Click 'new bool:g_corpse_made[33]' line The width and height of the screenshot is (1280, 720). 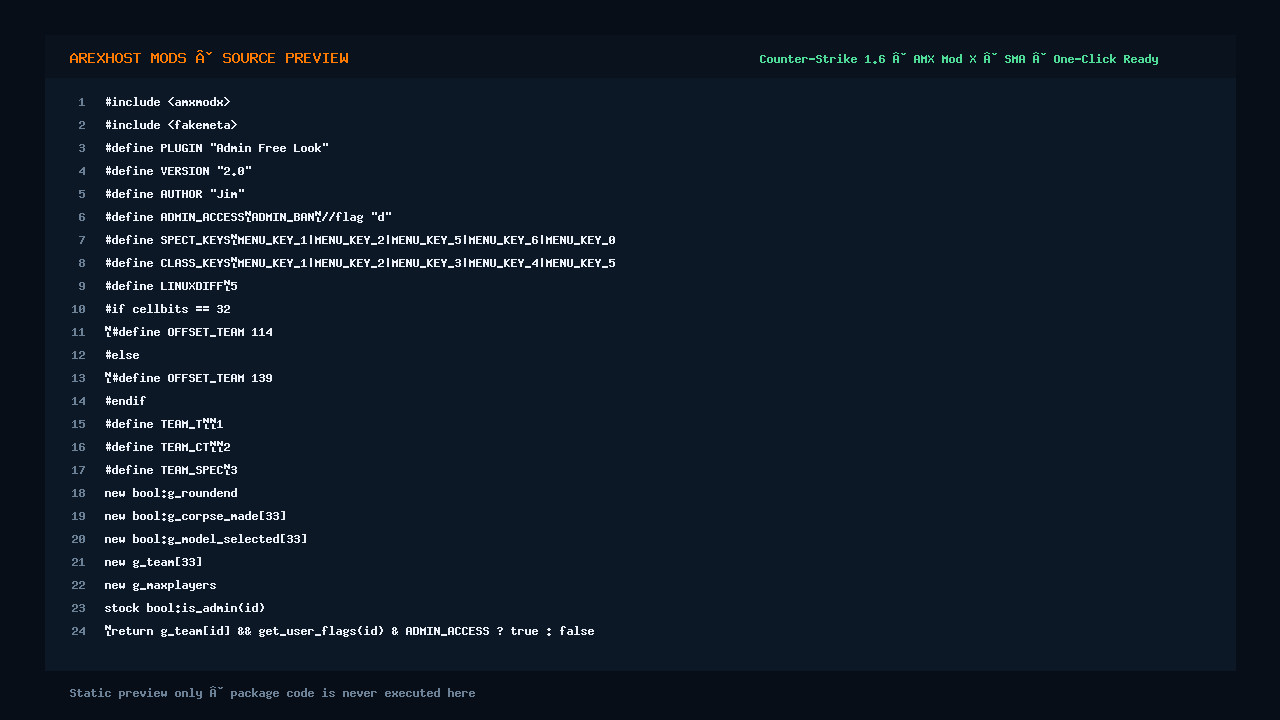tap(196, 516)
